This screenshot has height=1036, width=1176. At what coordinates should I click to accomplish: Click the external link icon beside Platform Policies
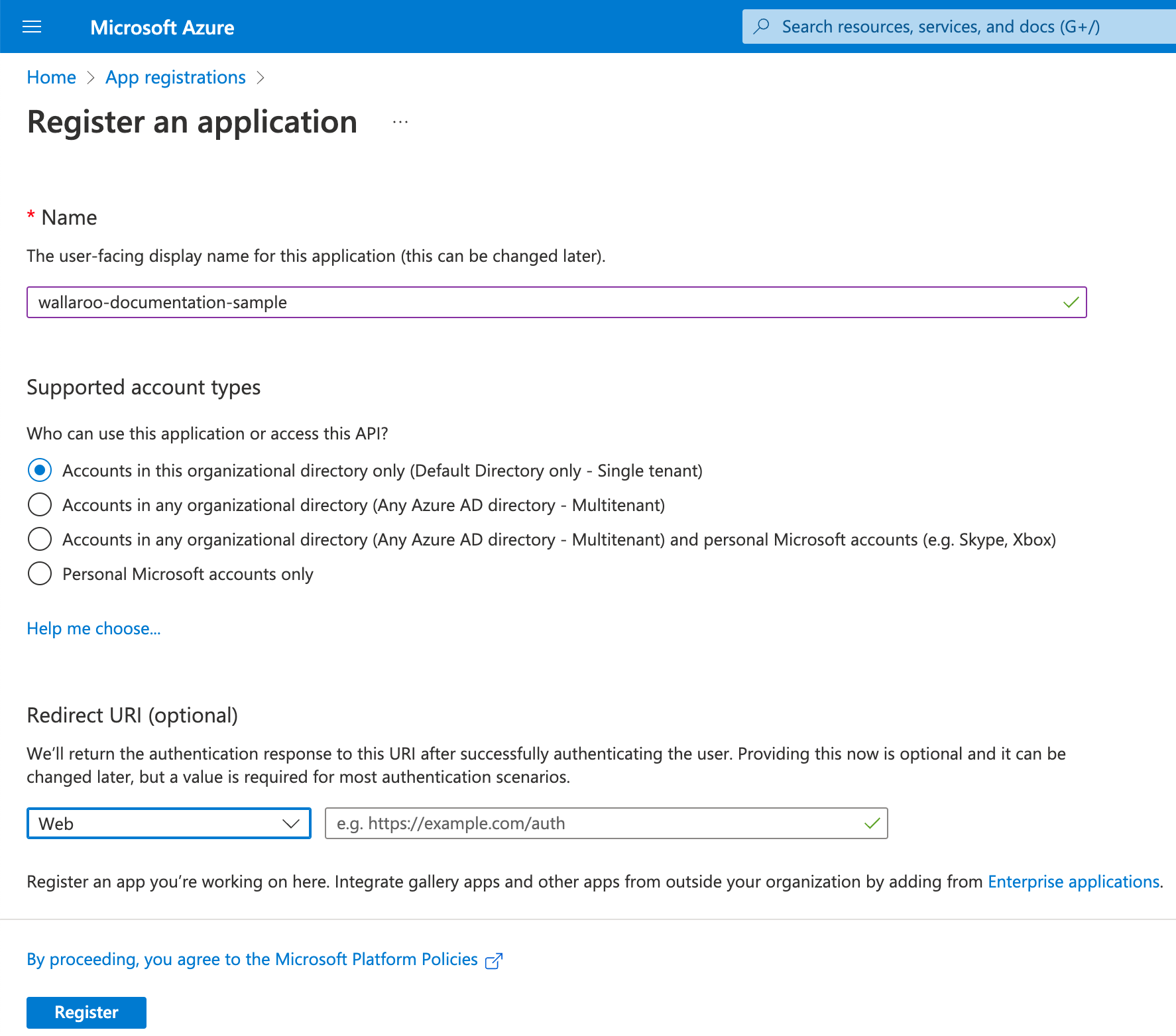493,960
